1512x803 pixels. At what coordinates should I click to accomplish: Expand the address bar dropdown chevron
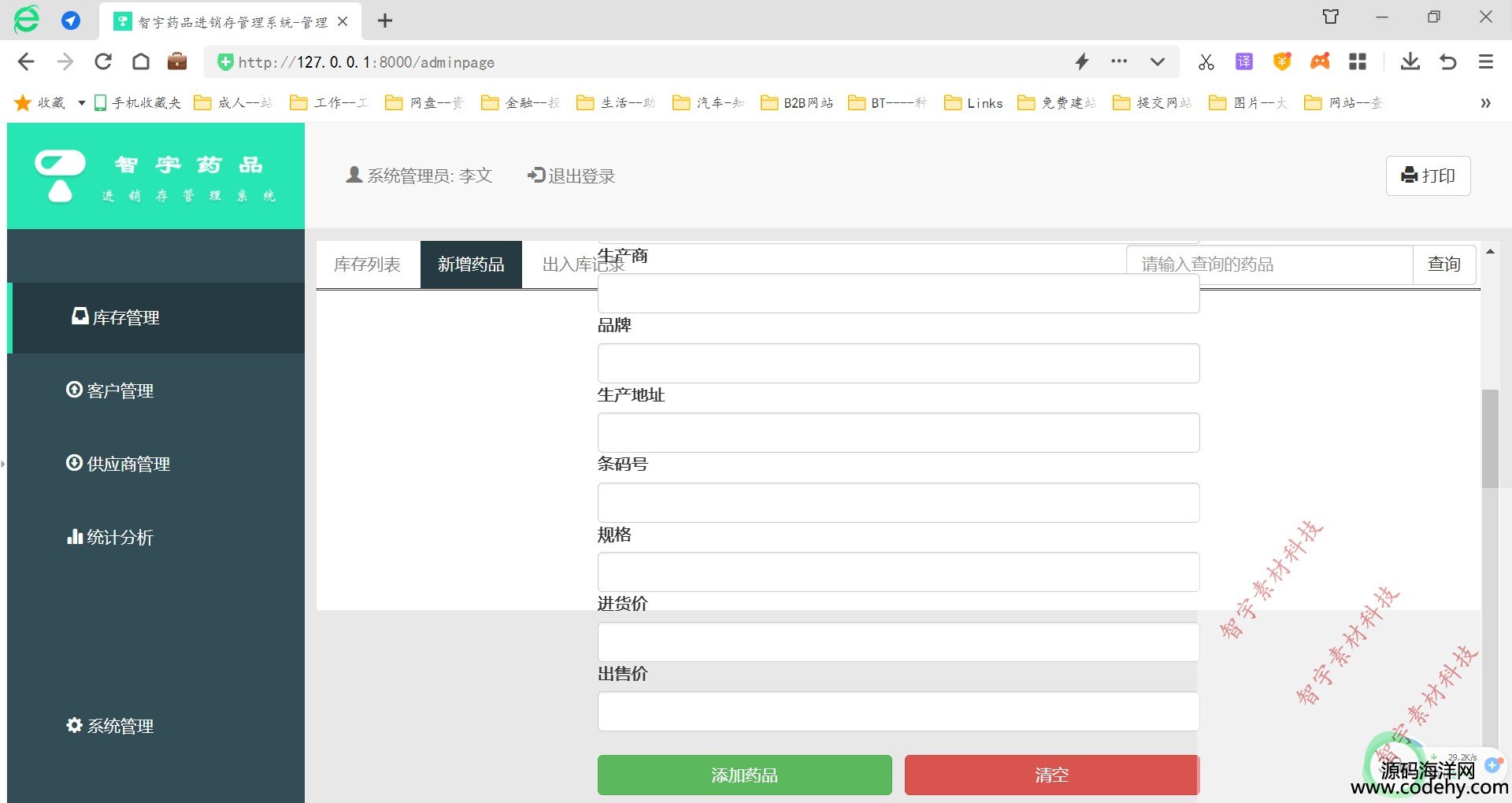pos(1157,61)
